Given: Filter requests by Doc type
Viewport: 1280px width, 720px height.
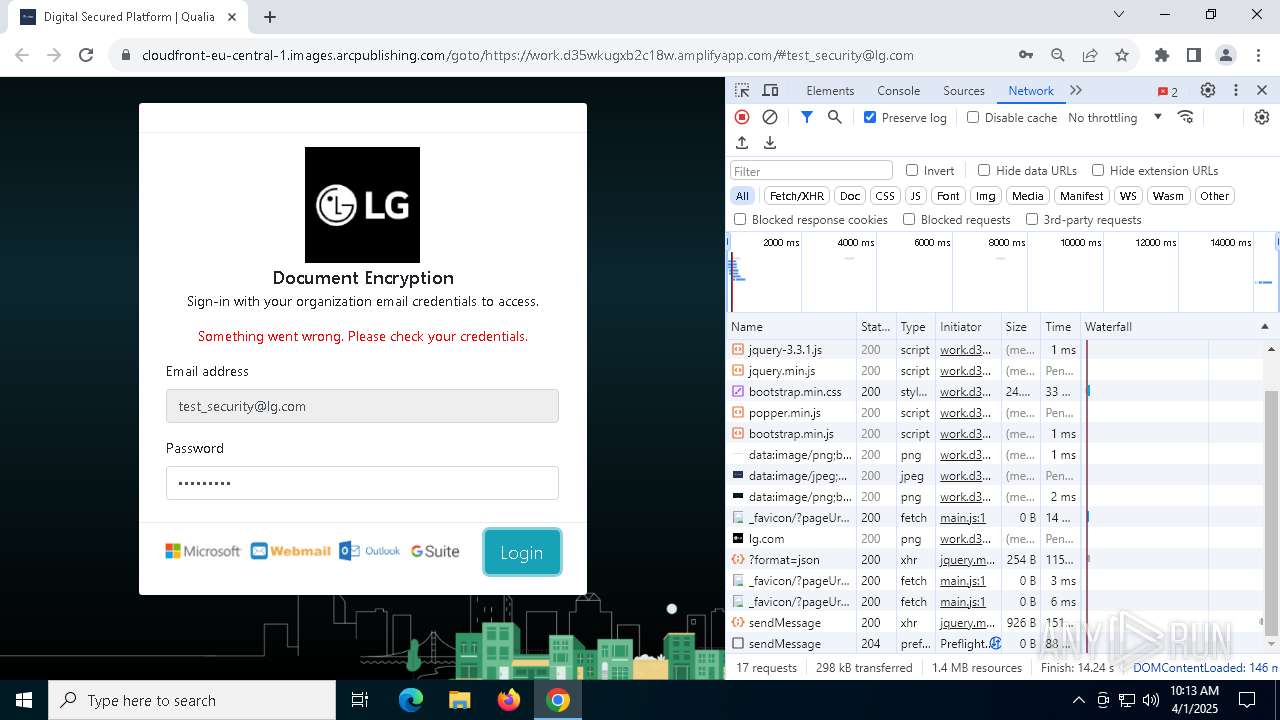Looking at the screenshot, I should click(x=850, y=196).
